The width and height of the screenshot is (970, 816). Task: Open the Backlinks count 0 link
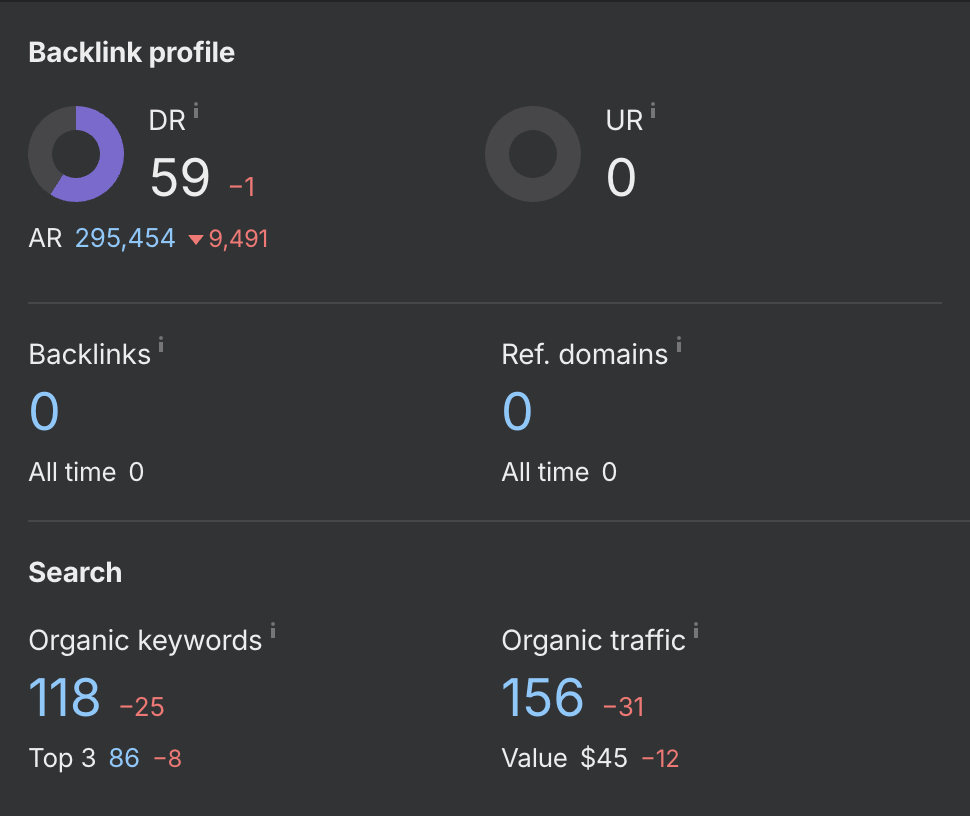tap(45, 411)
